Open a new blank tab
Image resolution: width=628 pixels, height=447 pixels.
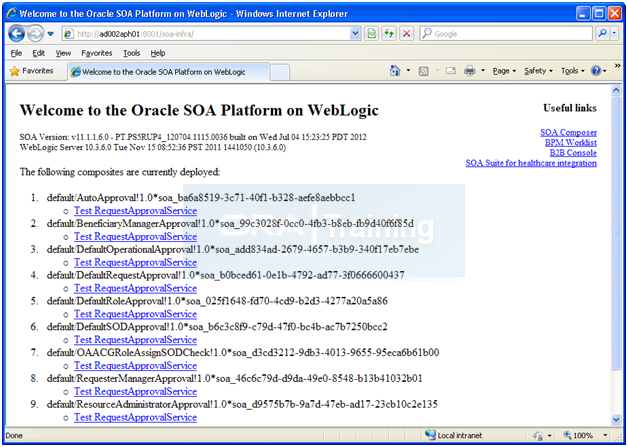(279, 72)
